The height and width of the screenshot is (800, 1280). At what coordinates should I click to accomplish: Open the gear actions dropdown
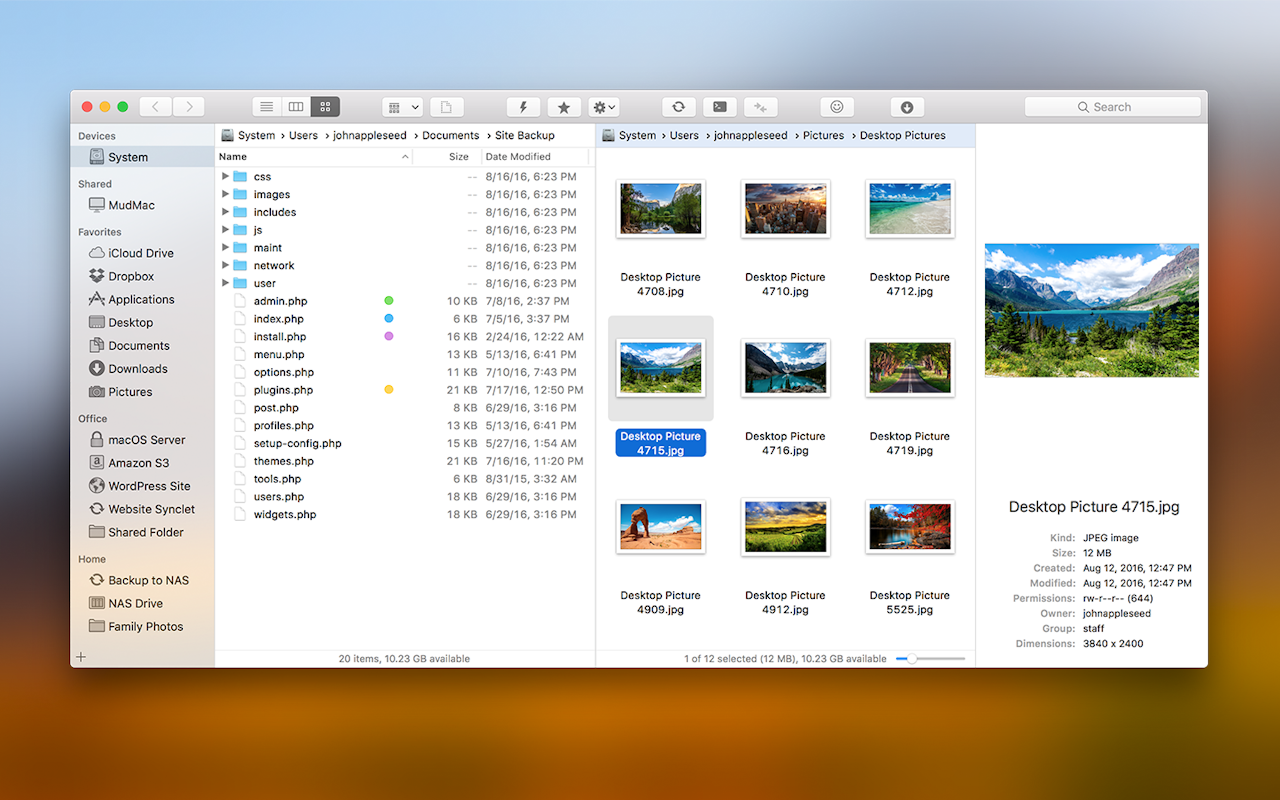tap(602, 106)
